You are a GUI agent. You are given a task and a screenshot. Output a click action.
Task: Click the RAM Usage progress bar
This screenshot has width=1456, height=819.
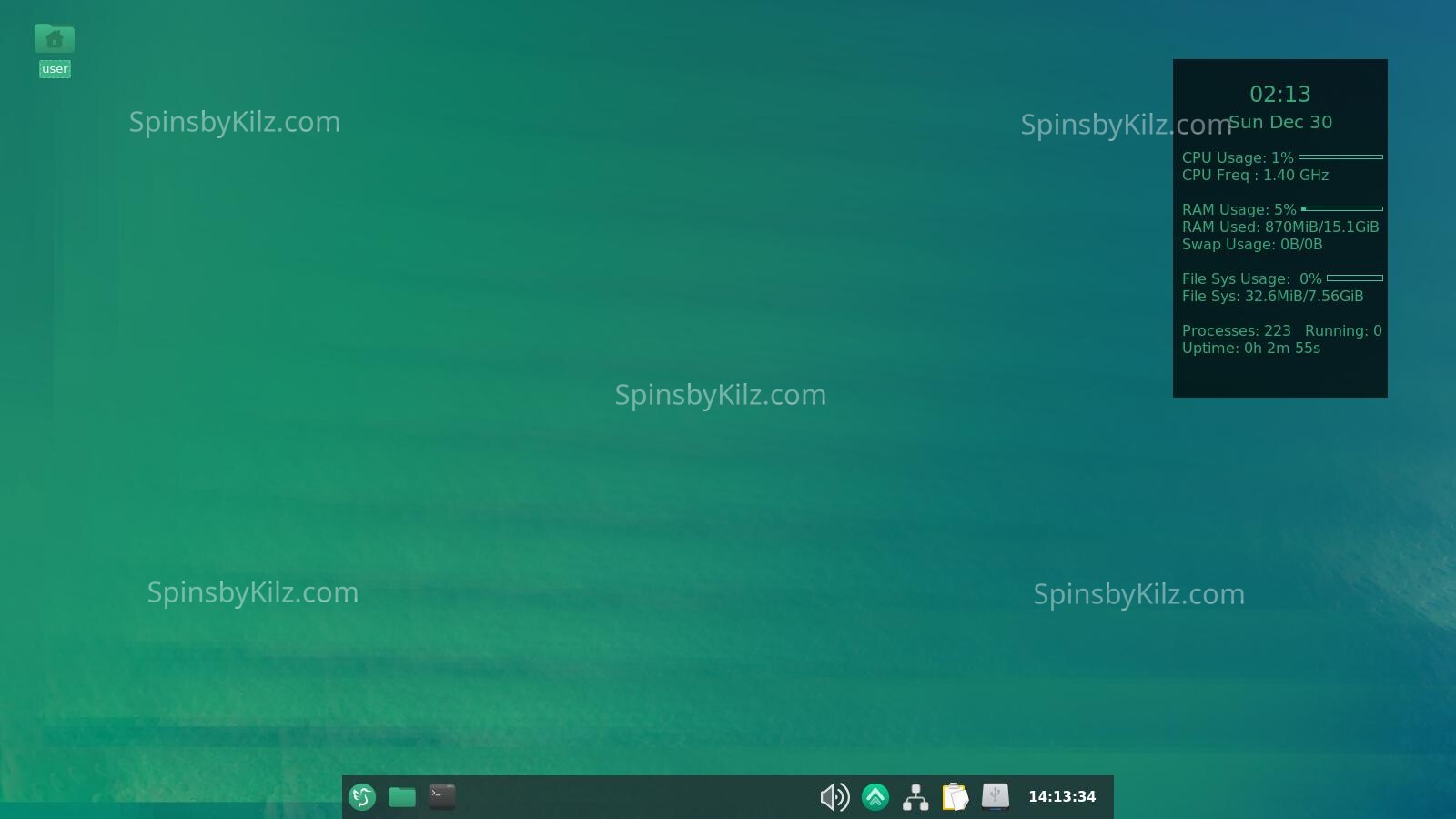(x=1342, y=209)
